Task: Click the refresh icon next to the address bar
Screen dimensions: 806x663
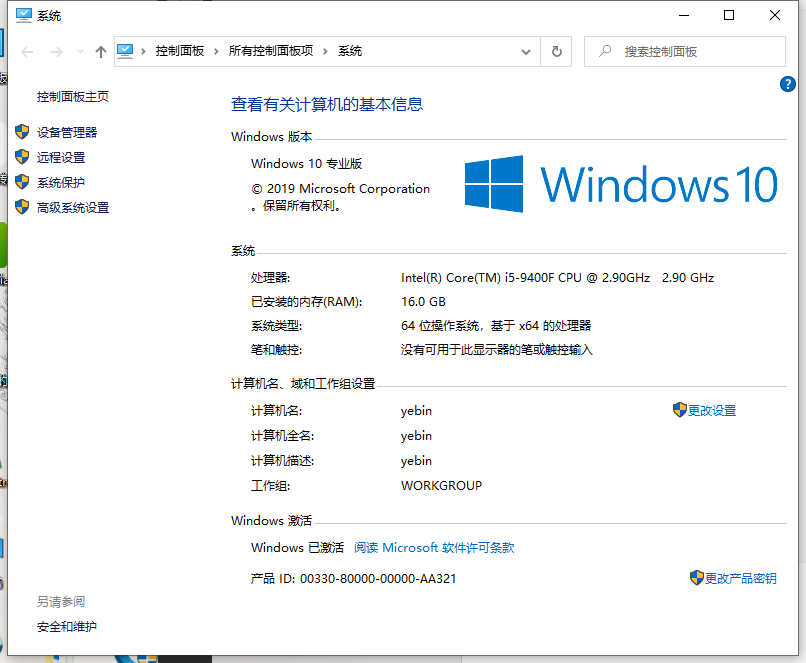Action: (x=556, y=51)
